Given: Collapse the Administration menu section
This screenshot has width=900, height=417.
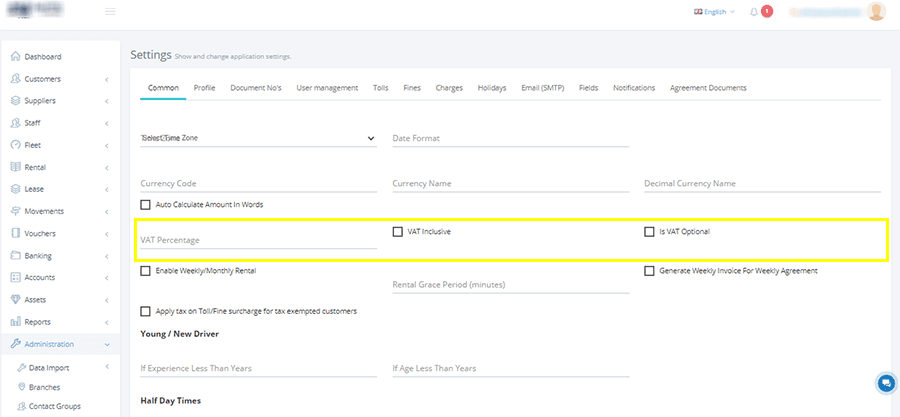Looking at the screenshot, I should (60, 344).
